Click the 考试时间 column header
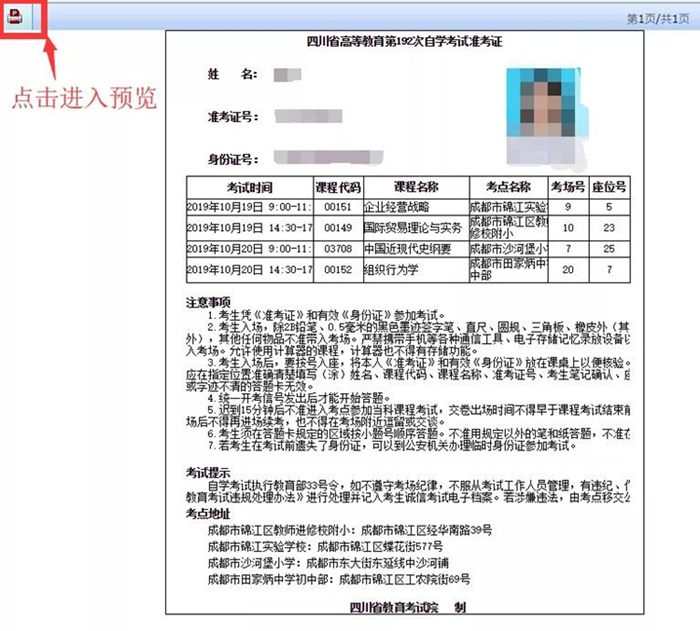The width and height of the screenshot is (700, 631). 250,188
